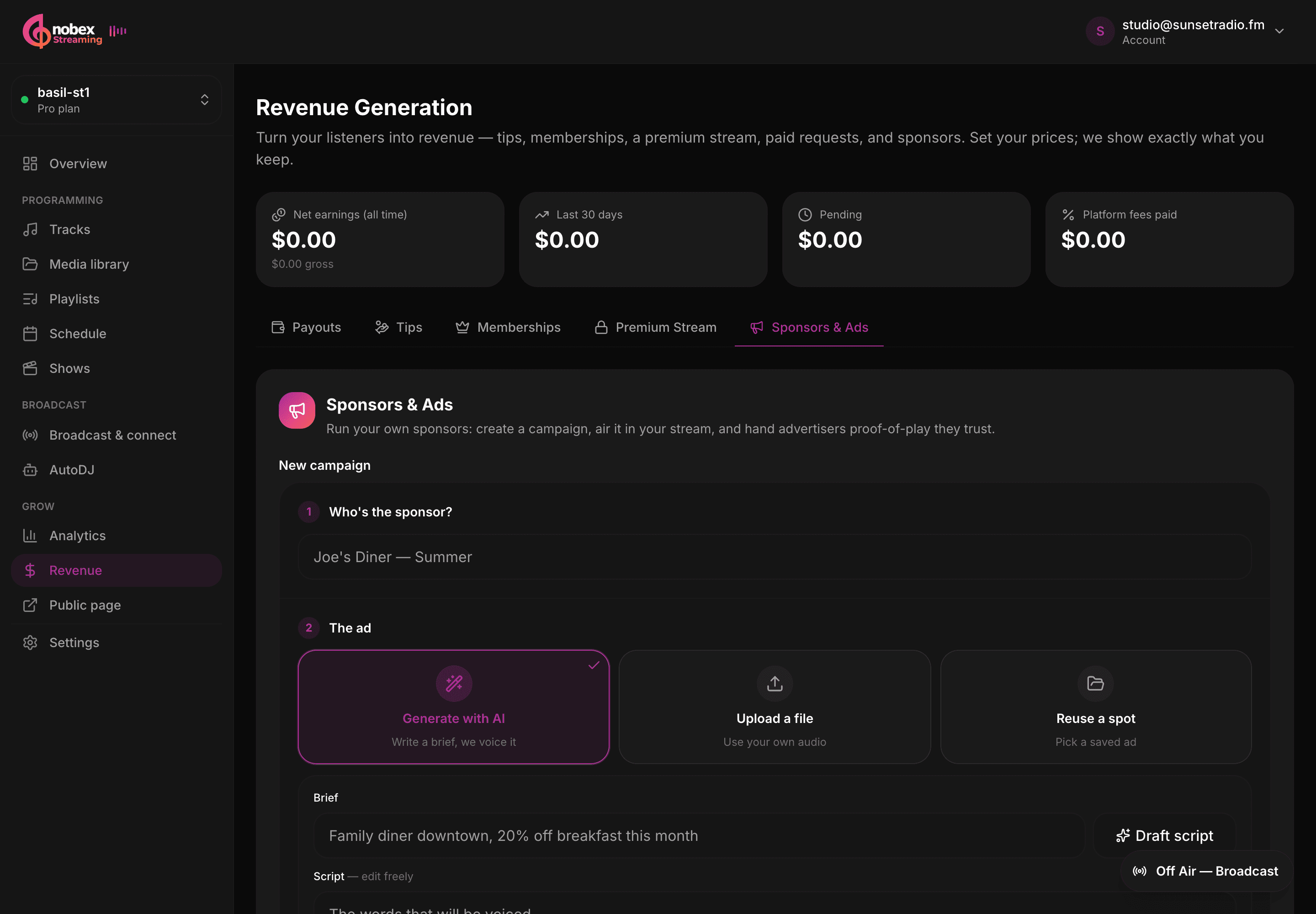Click the $0.00 gross text
Screen dimensions: 1316x914
coord(302,264)
